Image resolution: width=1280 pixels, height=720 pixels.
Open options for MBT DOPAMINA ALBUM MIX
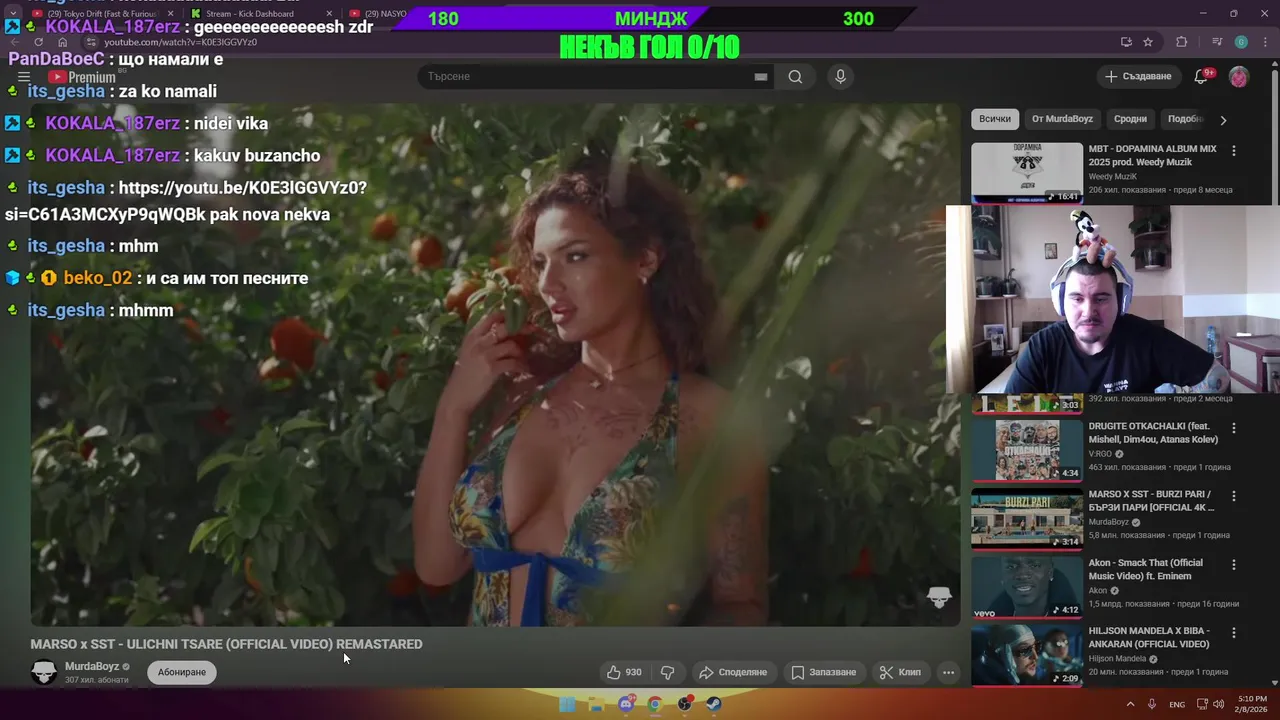pyautogui.click(x=1233, y=151)
